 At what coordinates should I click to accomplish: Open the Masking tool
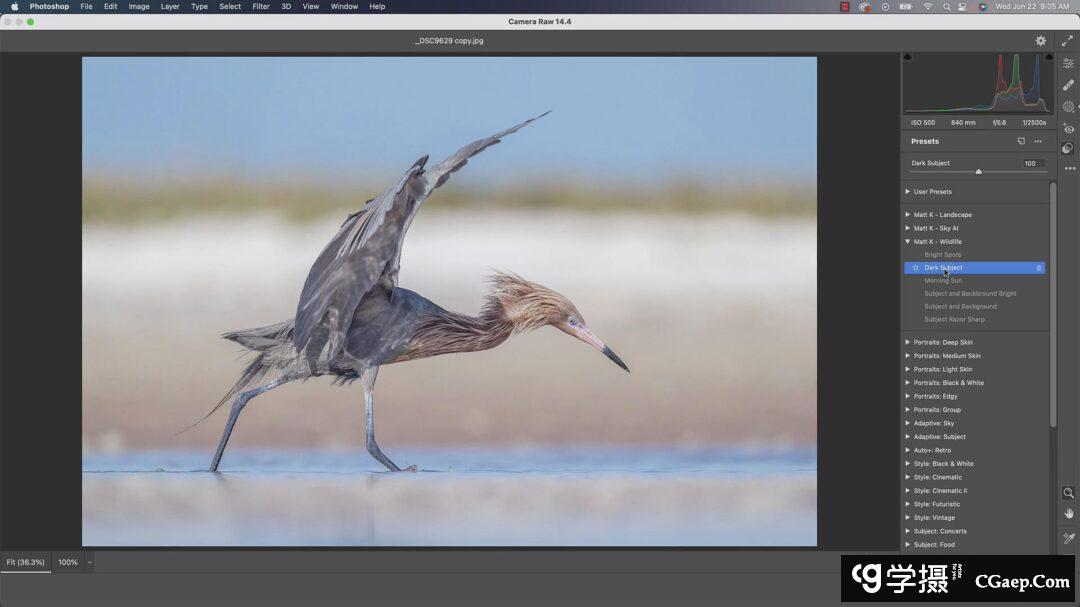click(1068, 107)
